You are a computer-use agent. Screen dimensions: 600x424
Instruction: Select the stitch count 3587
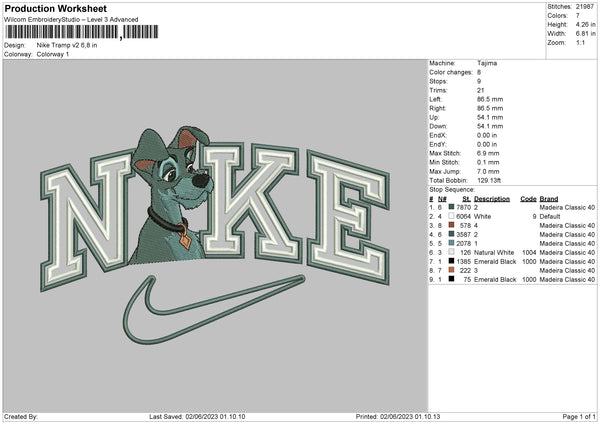[463, 235]
